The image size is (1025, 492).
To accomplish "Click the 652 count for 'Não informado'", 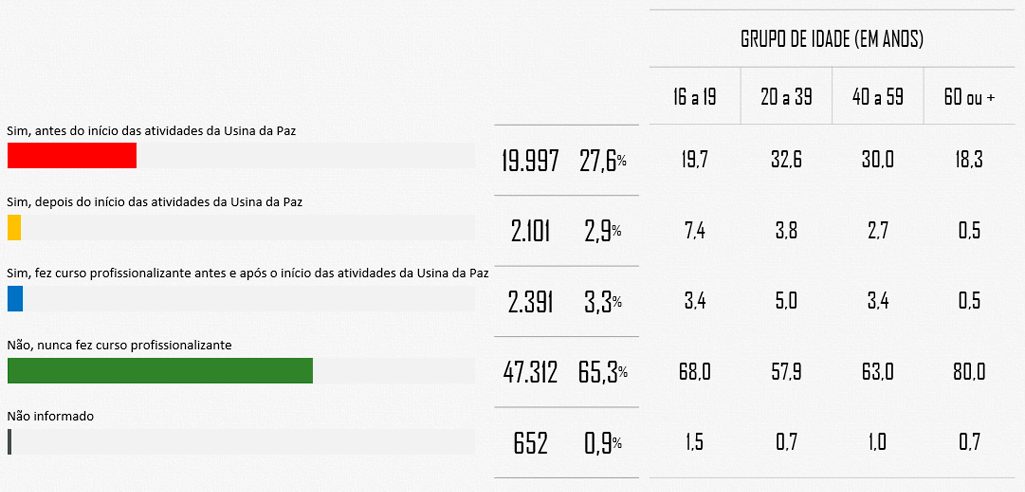I will (530, 444).
